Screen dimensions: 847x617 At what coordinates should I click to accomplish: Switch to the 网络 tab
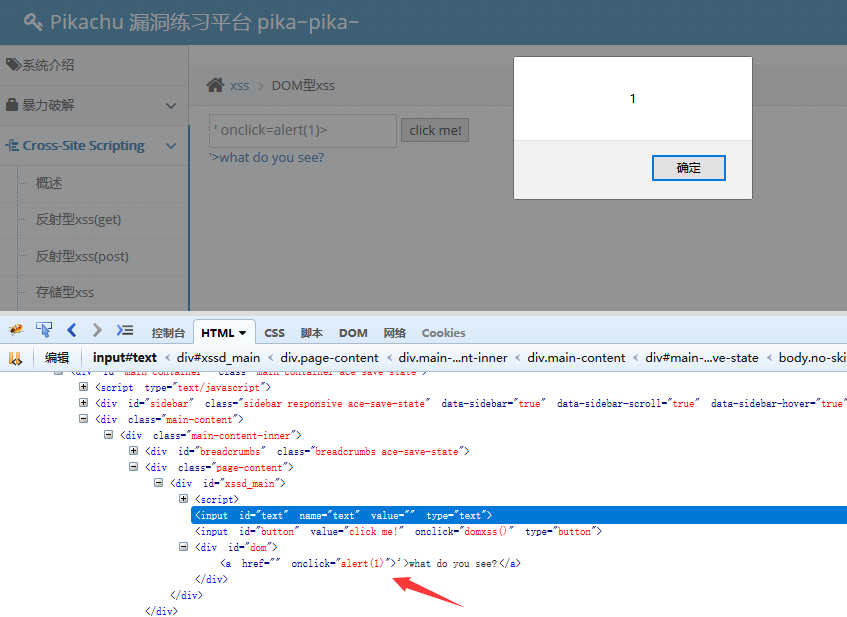click(x=394, y=333)
